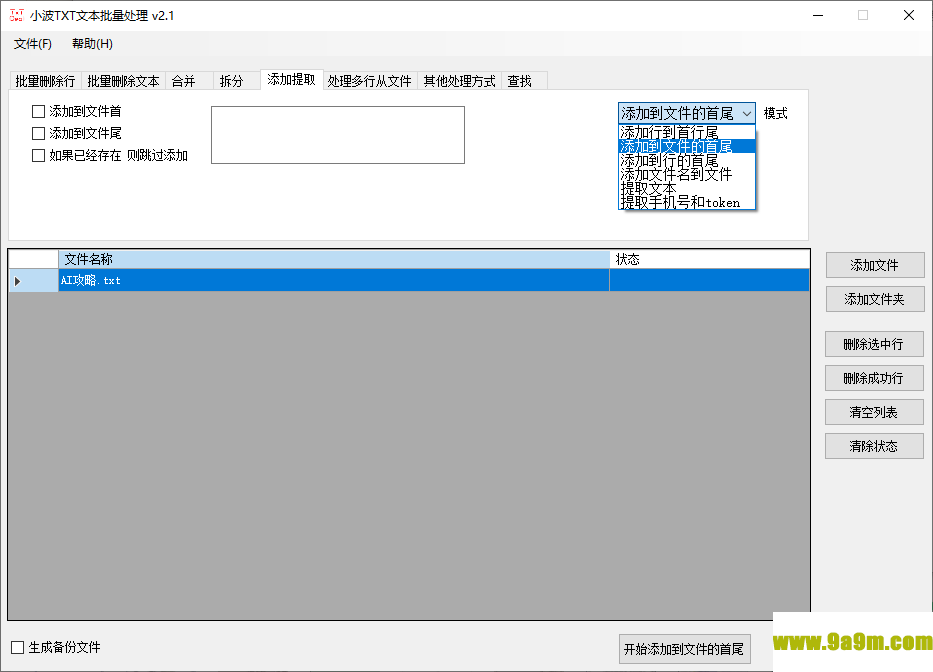Click 删除选中行 button
933x672 pixels.
point(874,344)
